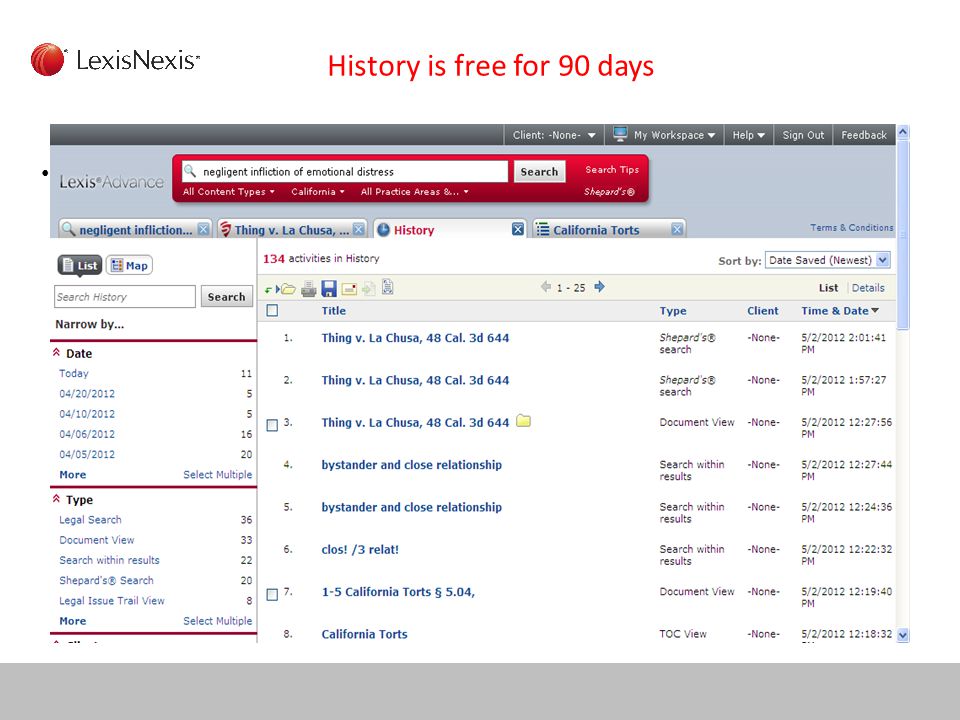Click the email envelope icon

click(349, 288)
